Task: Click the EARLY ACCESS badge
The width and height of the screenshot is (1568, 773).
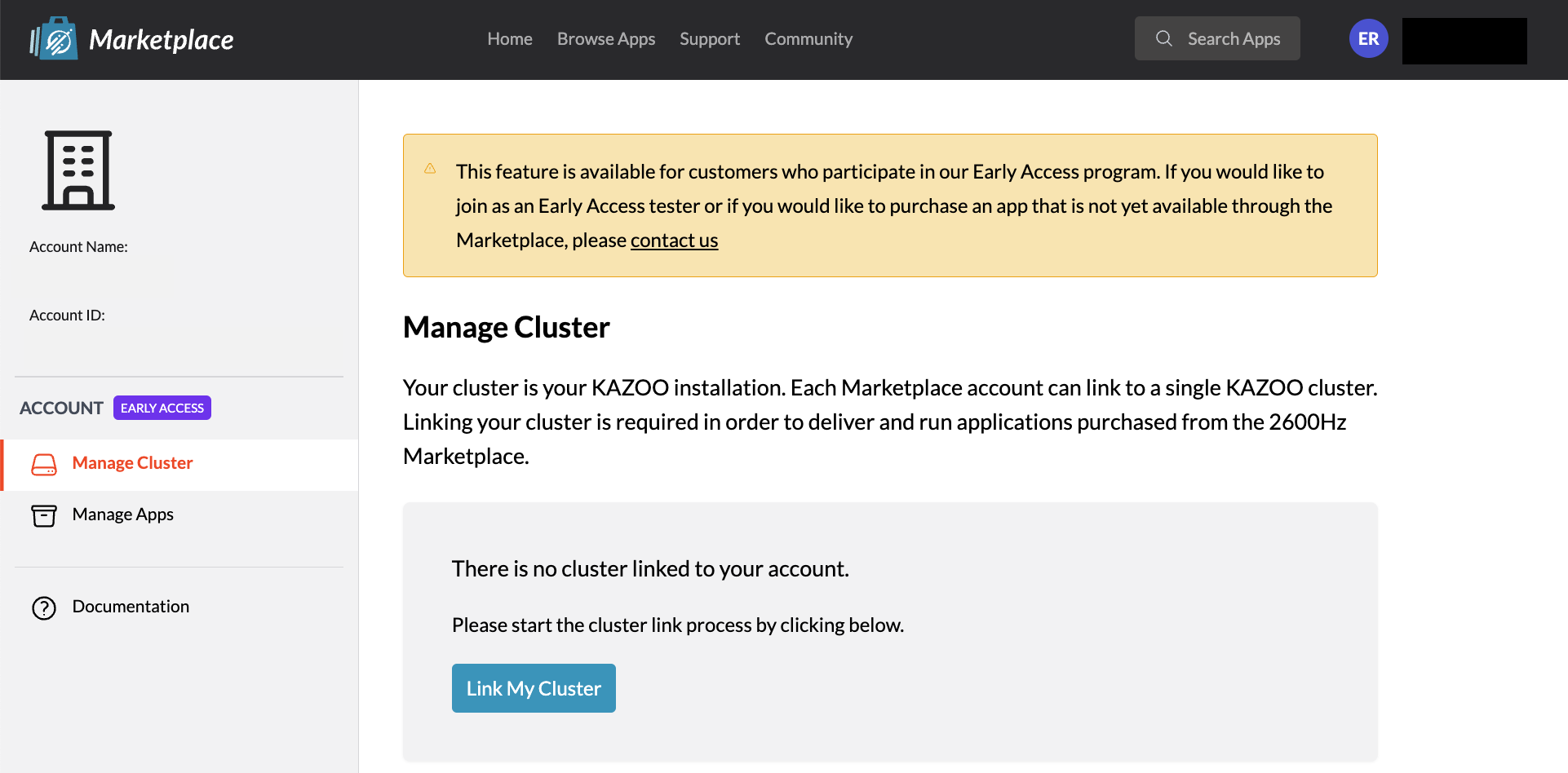Action: 162,408
